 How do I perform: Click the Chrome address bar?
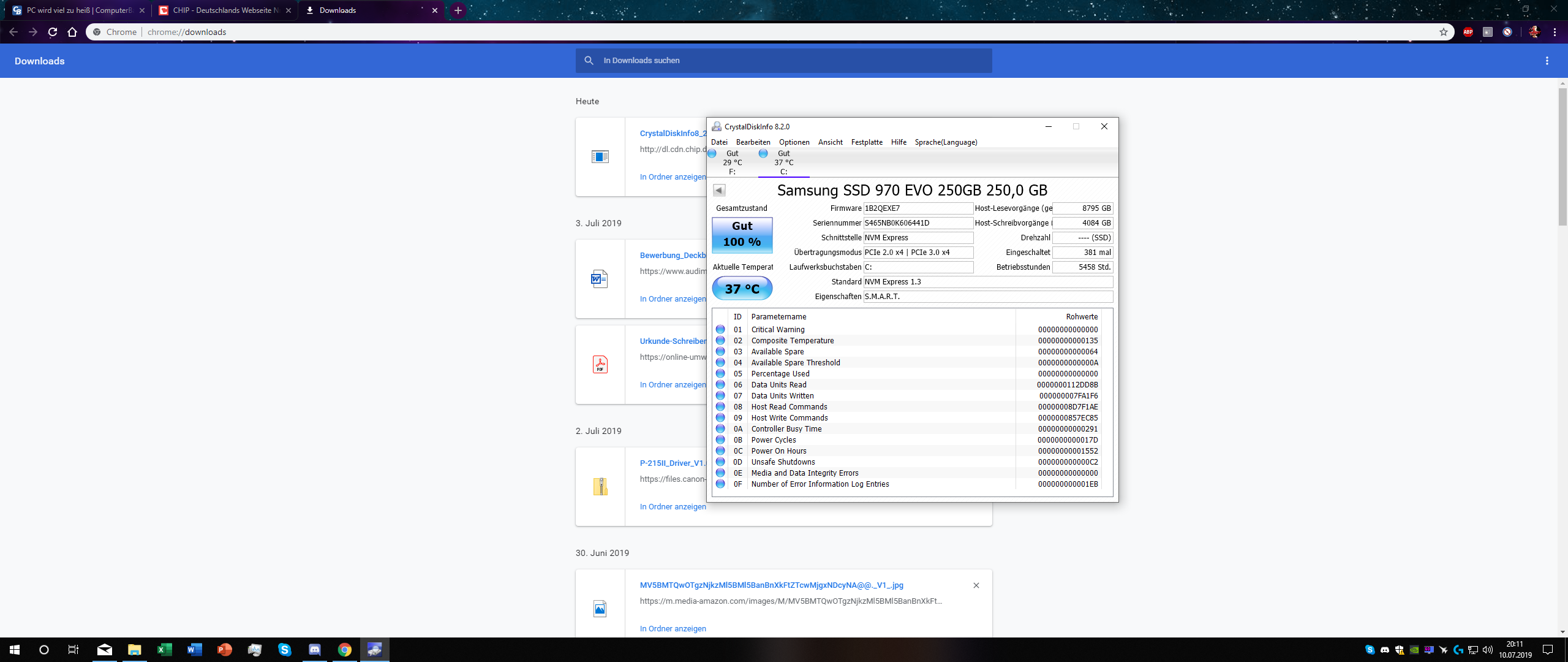click(x=769, y=32)
